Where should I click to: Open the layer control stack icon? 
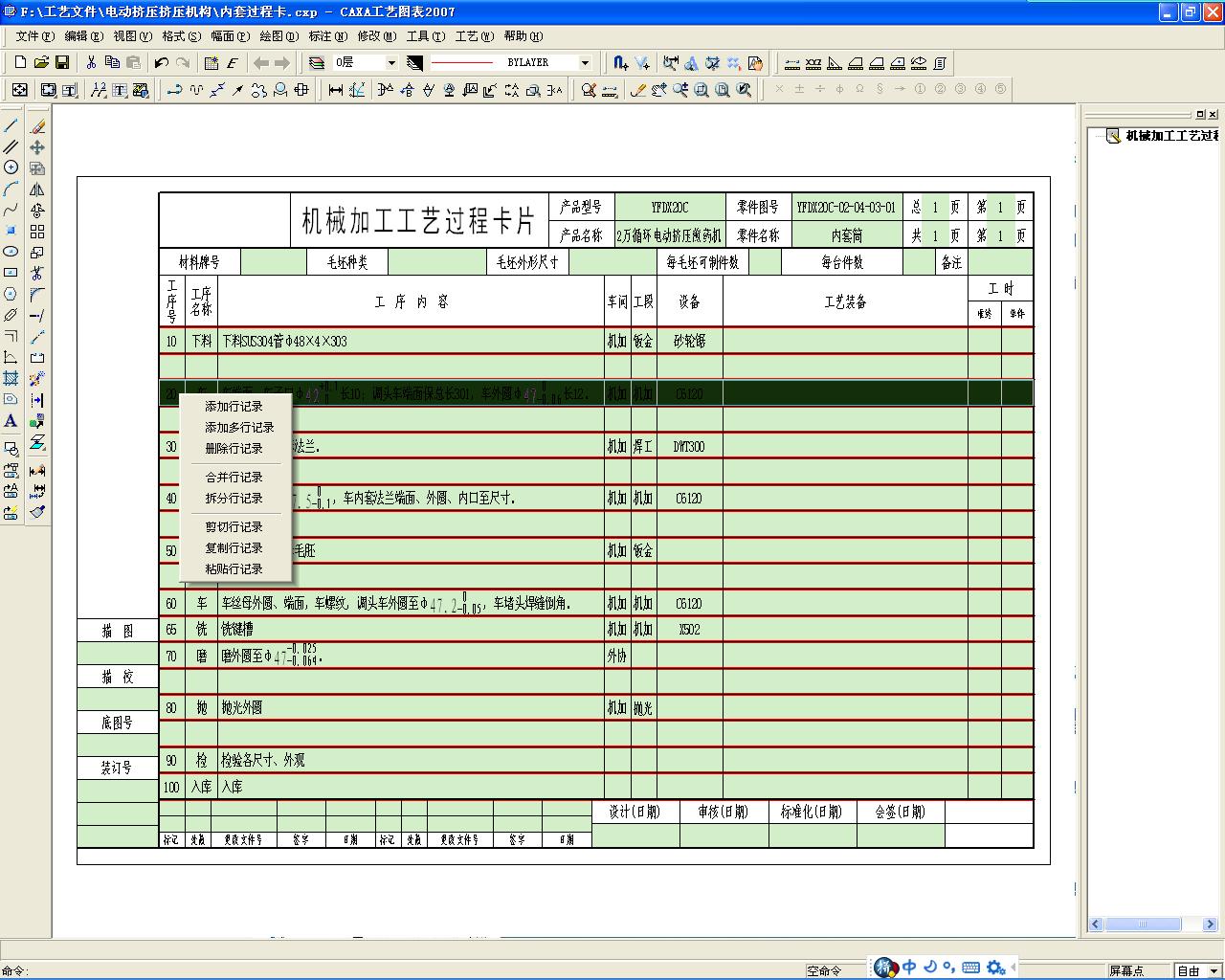point(317,63)
